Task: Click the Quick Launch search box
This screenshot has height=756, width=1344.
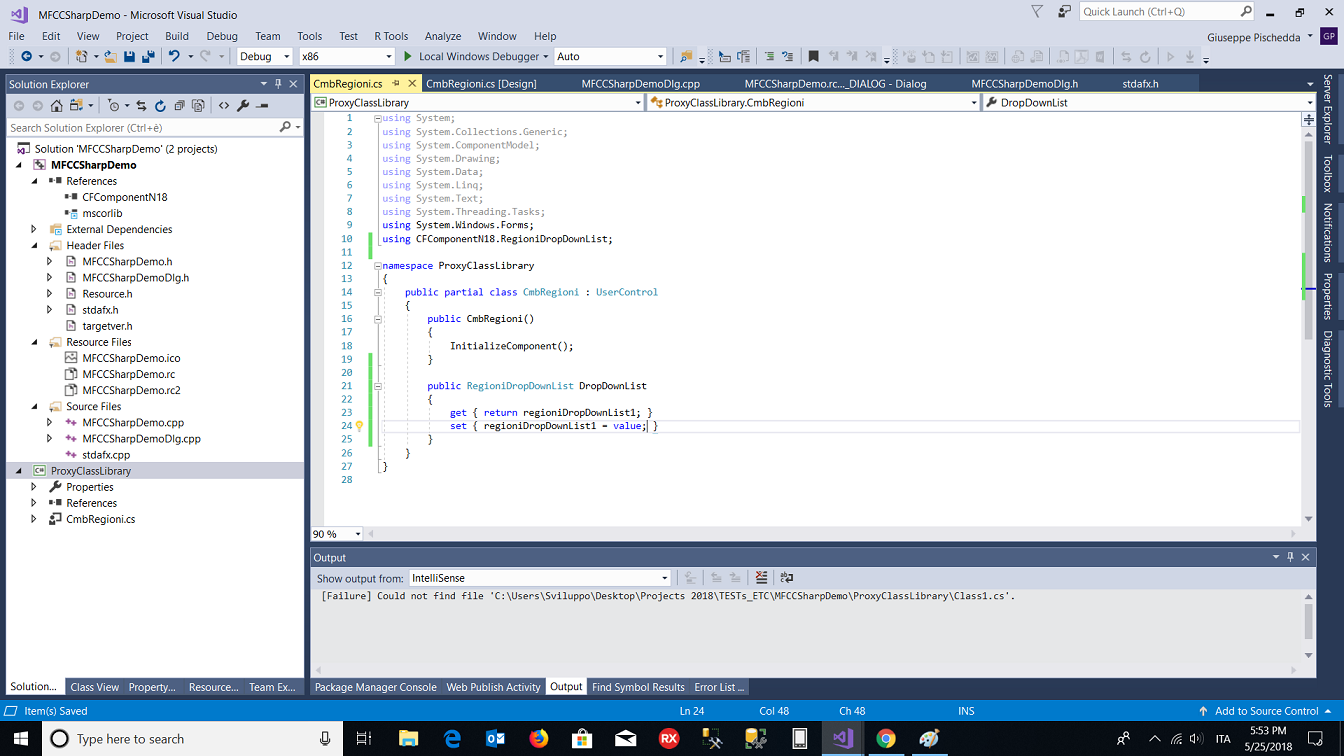Action: 1167,12
